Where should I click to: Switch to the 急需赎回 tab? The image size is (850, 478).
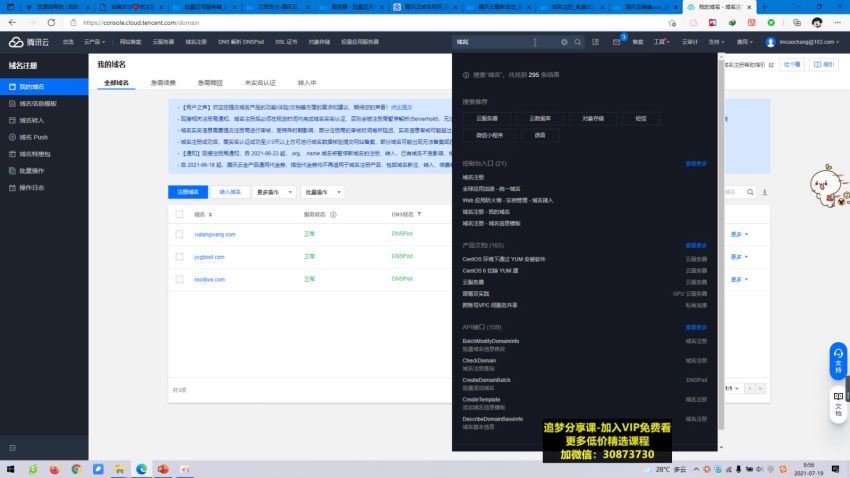click(x=210, y=83)
